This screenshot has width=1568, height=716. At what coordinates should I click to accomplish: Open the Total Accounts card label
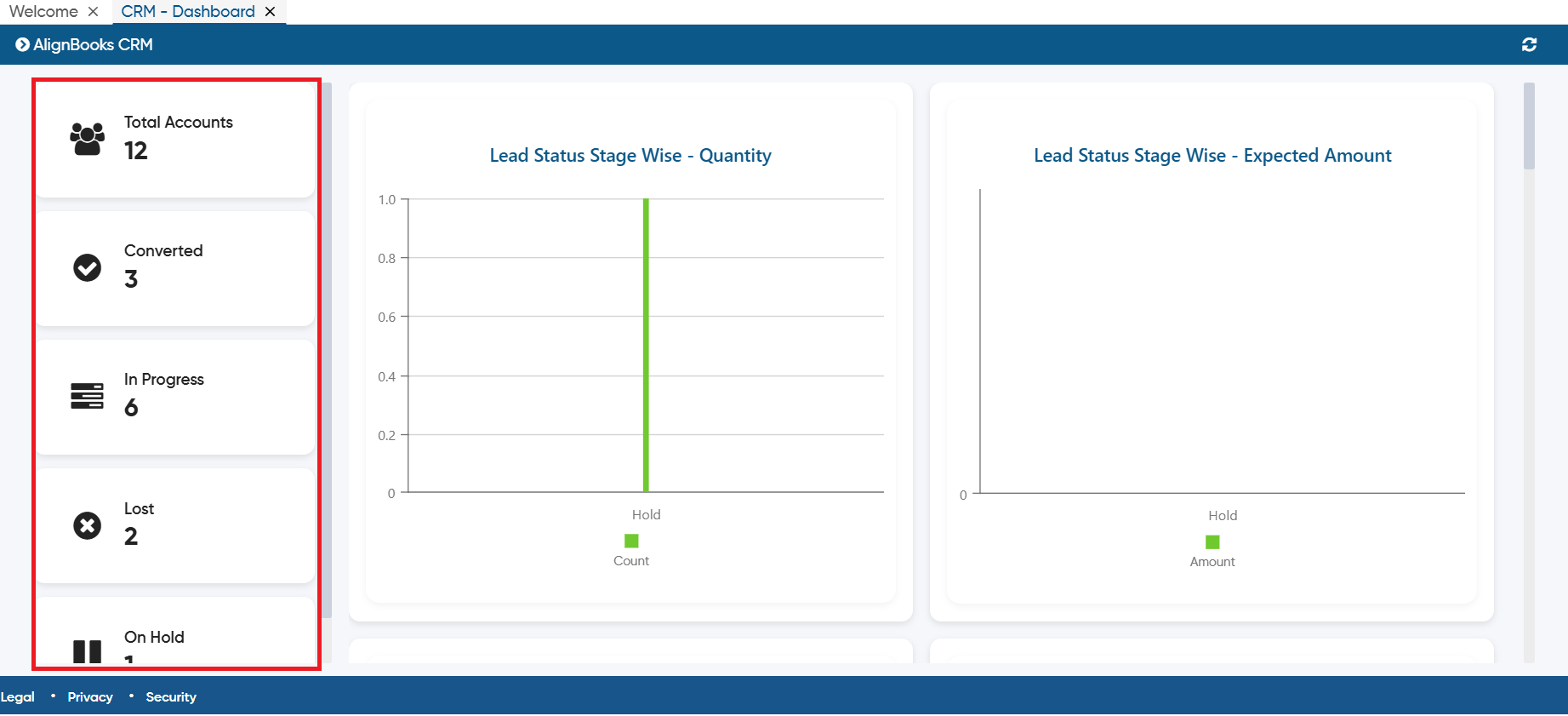coord(179,122)
